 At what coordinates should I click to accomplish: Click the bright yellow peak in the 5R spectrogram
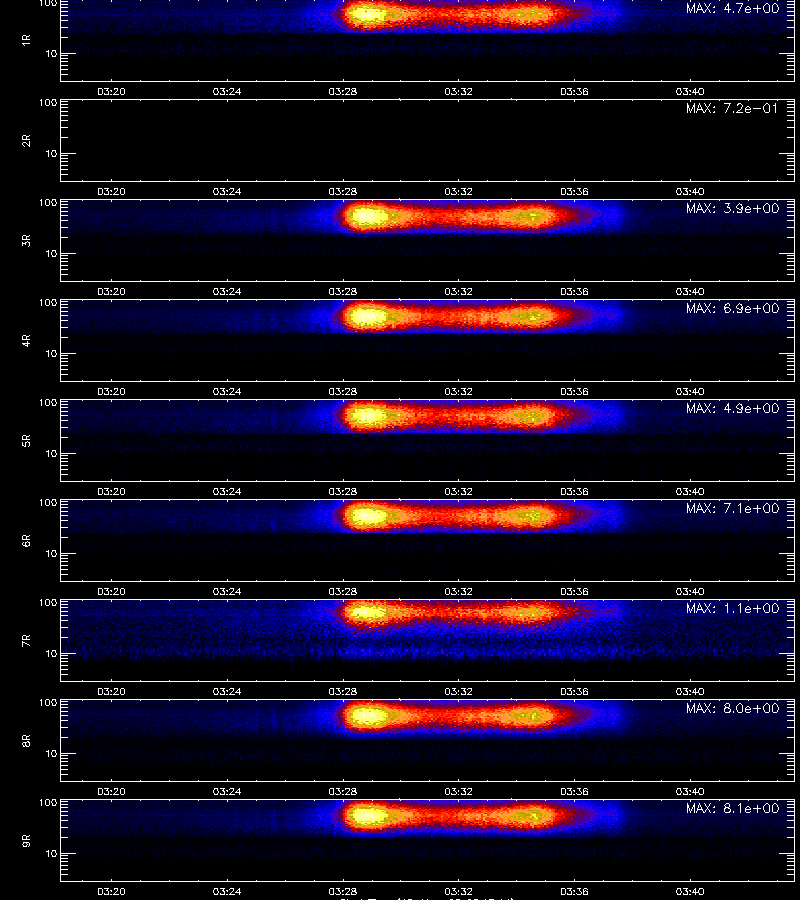tap(367, 416)
